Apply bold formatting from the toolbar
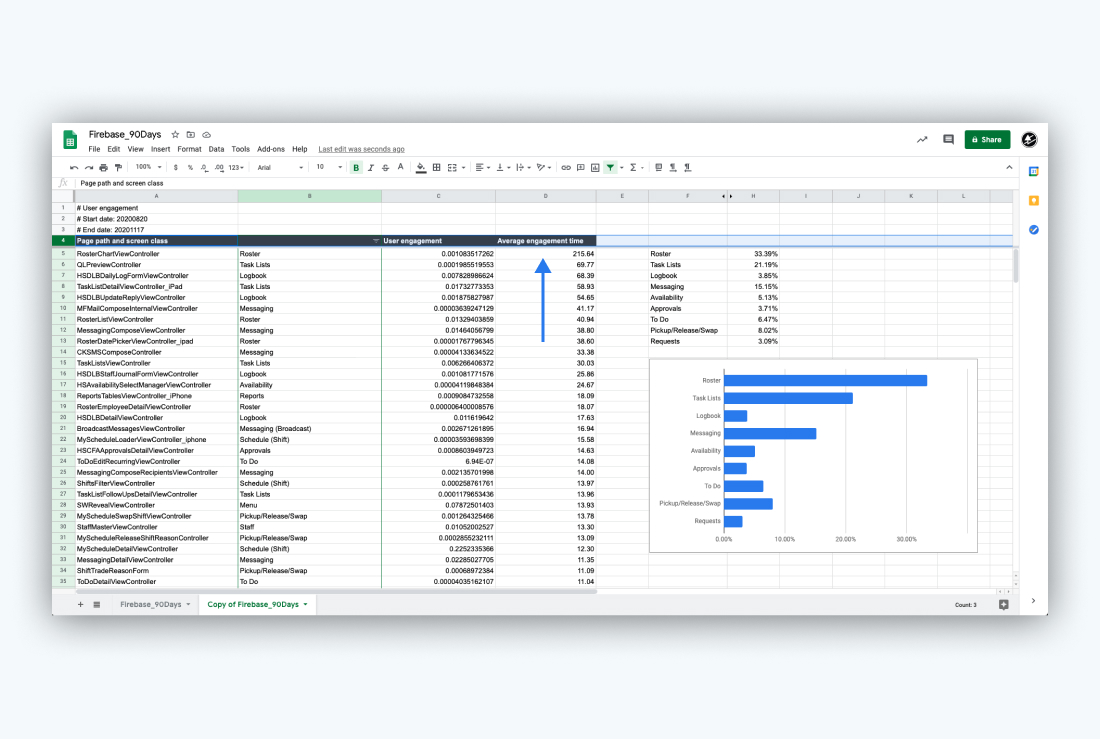The height and width of the screenshot is (739, 1100). (357, 167)
